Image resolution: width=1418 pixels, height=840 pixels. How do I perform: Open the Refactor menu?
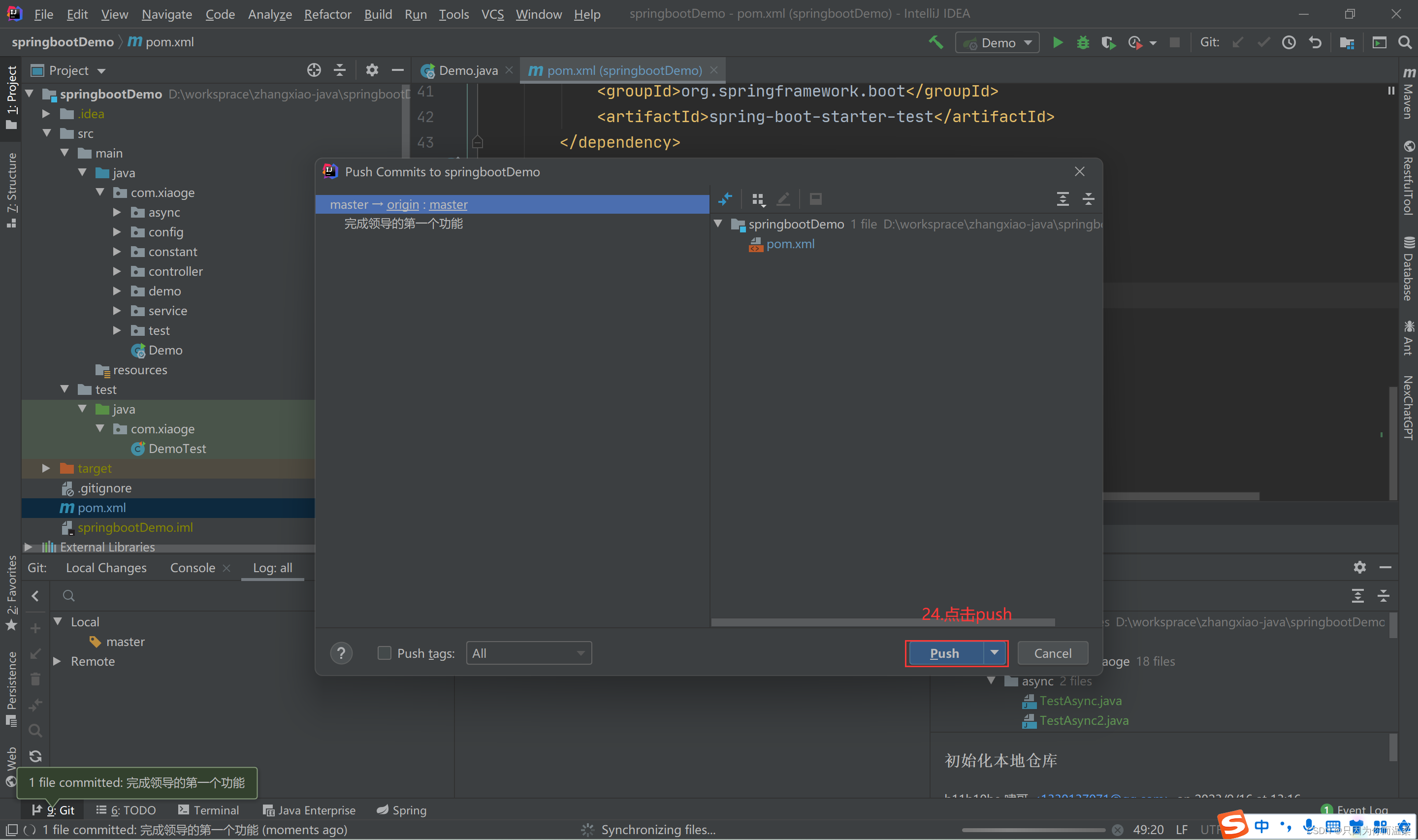pos(327,14)
